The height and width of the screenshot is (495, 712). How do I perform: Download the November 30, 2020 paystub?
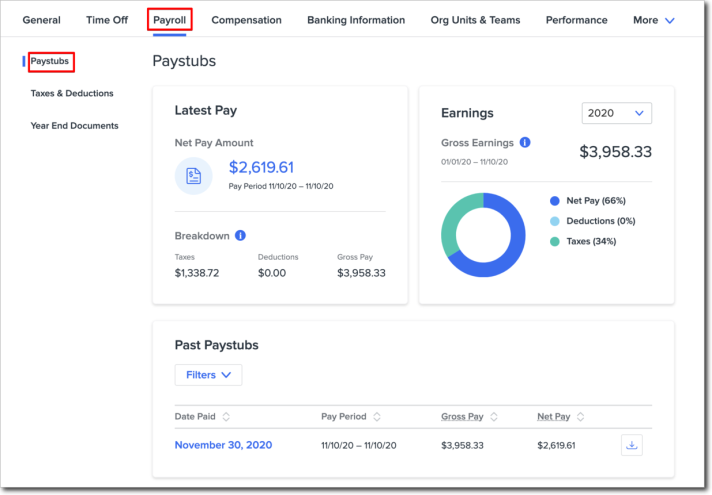(632, 445)
